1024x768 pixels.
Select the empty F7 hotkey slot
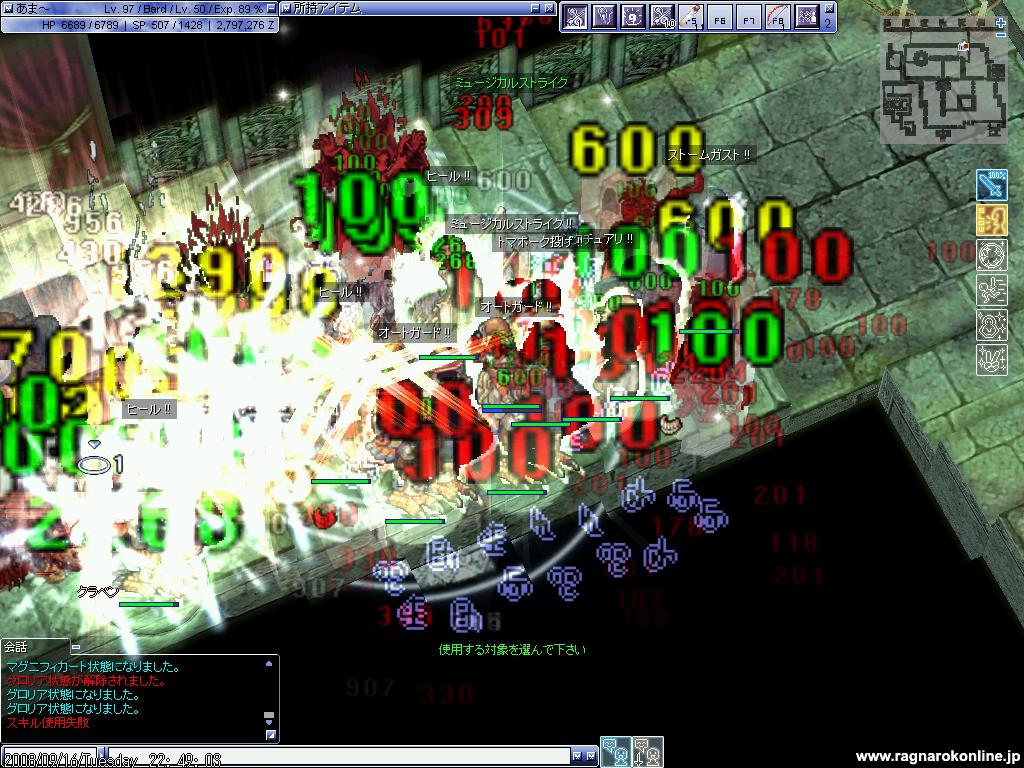point(748,18)
